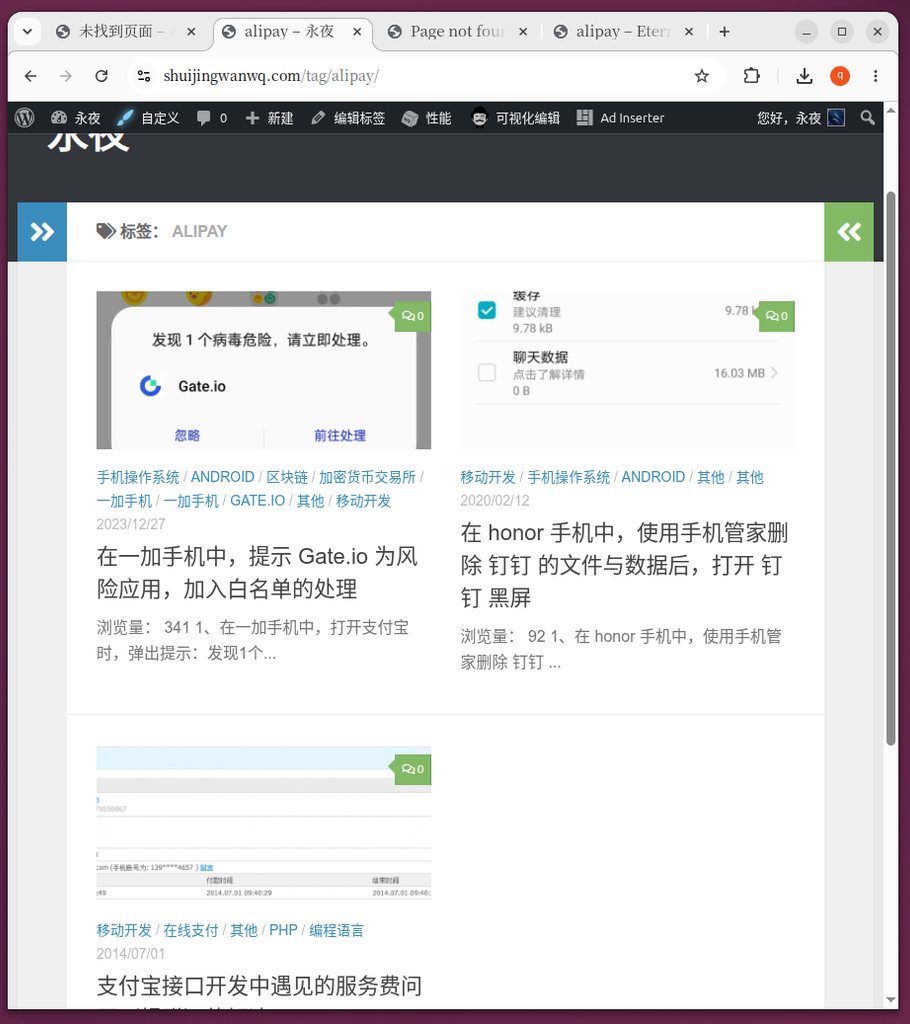Screen dimensions: 910x1024
Task: Open the Gate.io virus warning thumbnail
Action: click(x=263, y=370)
